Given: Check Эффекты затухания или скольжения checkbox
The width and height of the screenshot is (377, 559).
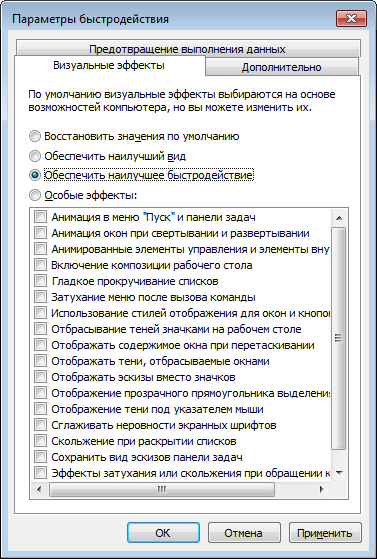Looking at the screenshot, I should click(x=40, y=473).
